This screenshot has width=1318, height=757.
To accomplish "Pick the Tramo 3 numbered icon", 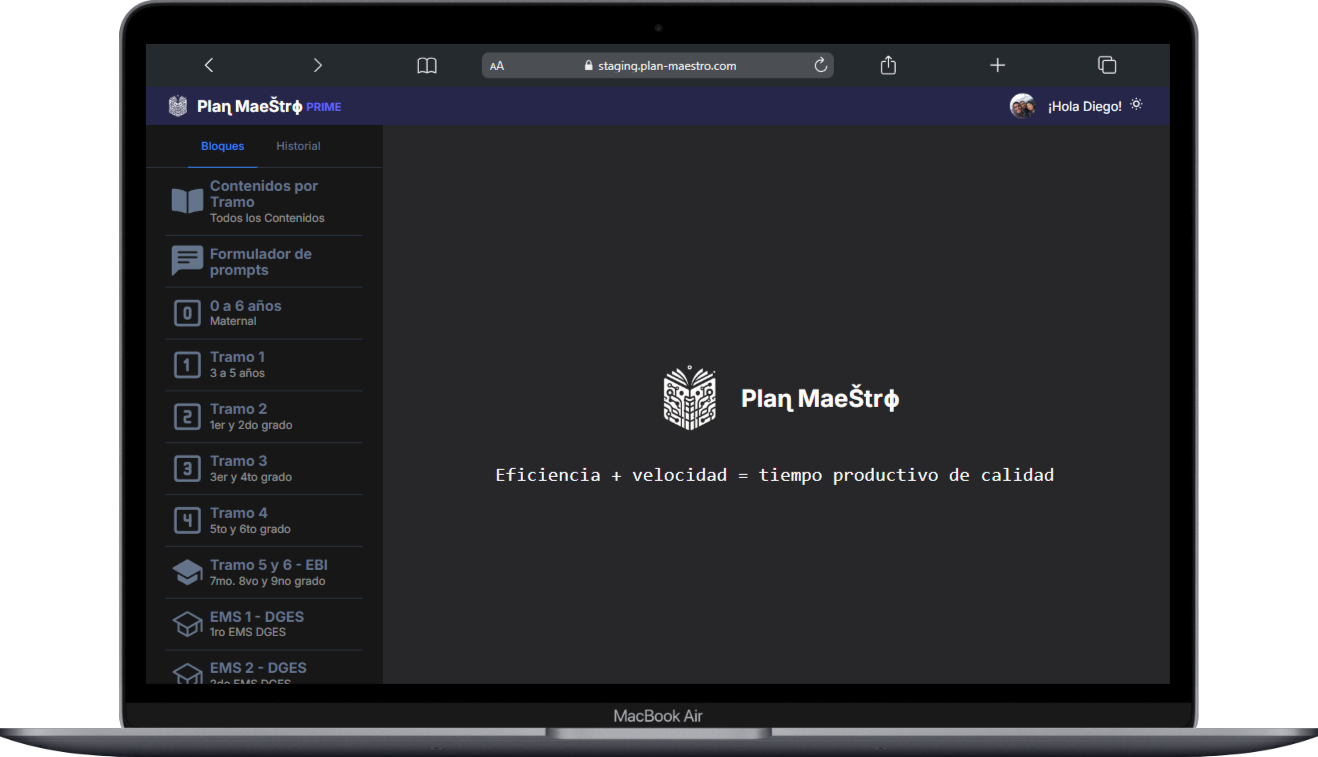I will 186,468.
